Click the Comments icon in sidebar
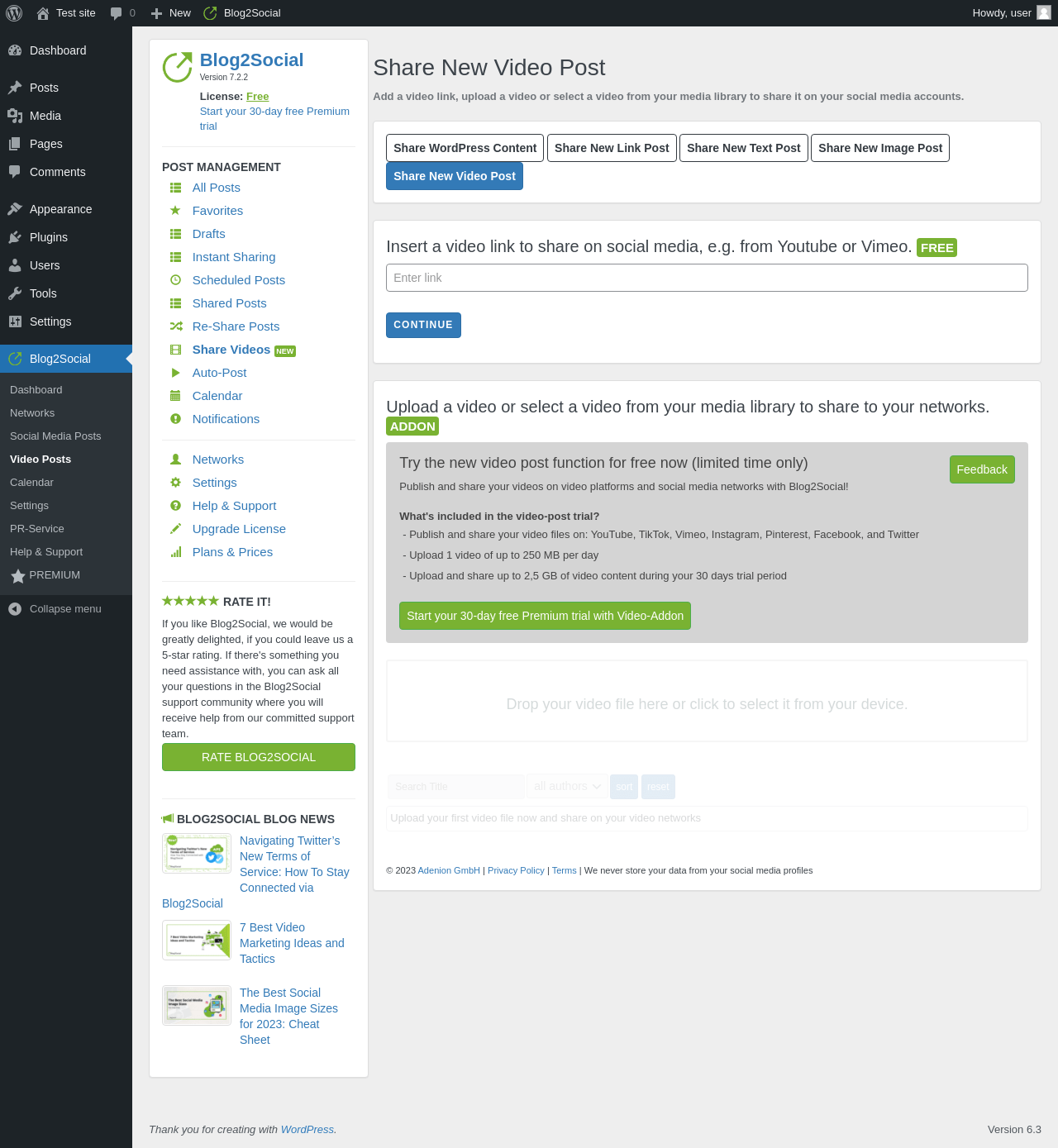The width and height of the screenshot is (1058, 1148). point(15,172)
